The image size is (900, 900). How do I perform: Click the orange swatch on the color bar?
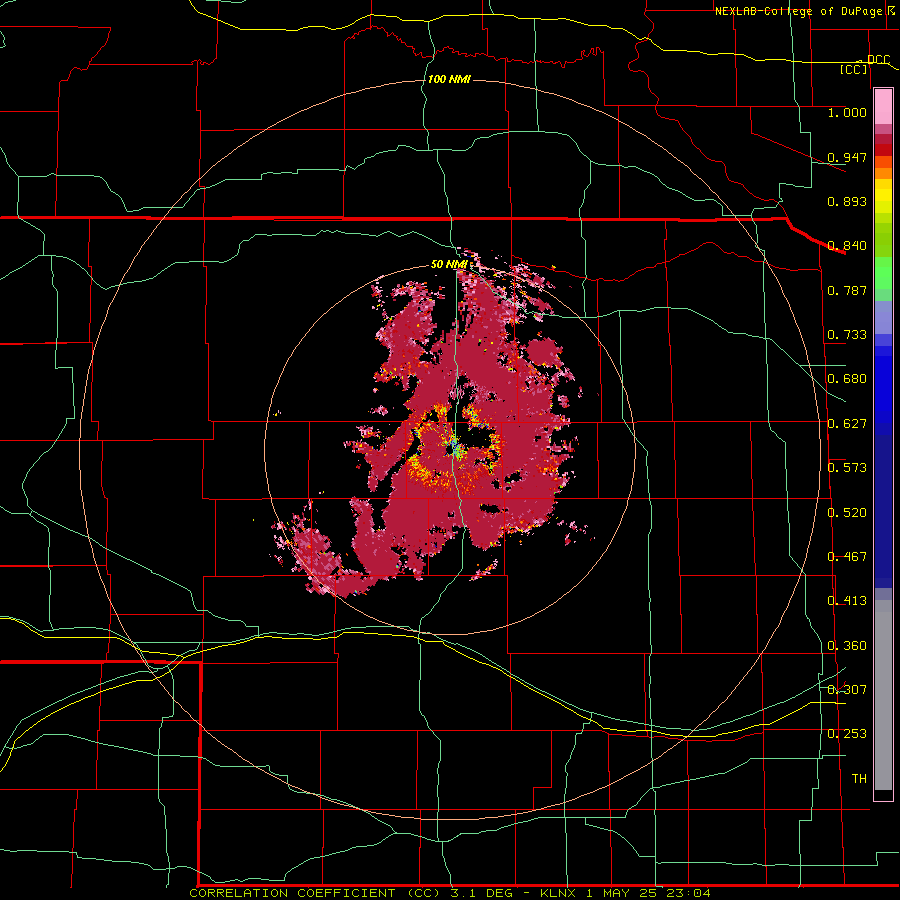tap(883, 173)
